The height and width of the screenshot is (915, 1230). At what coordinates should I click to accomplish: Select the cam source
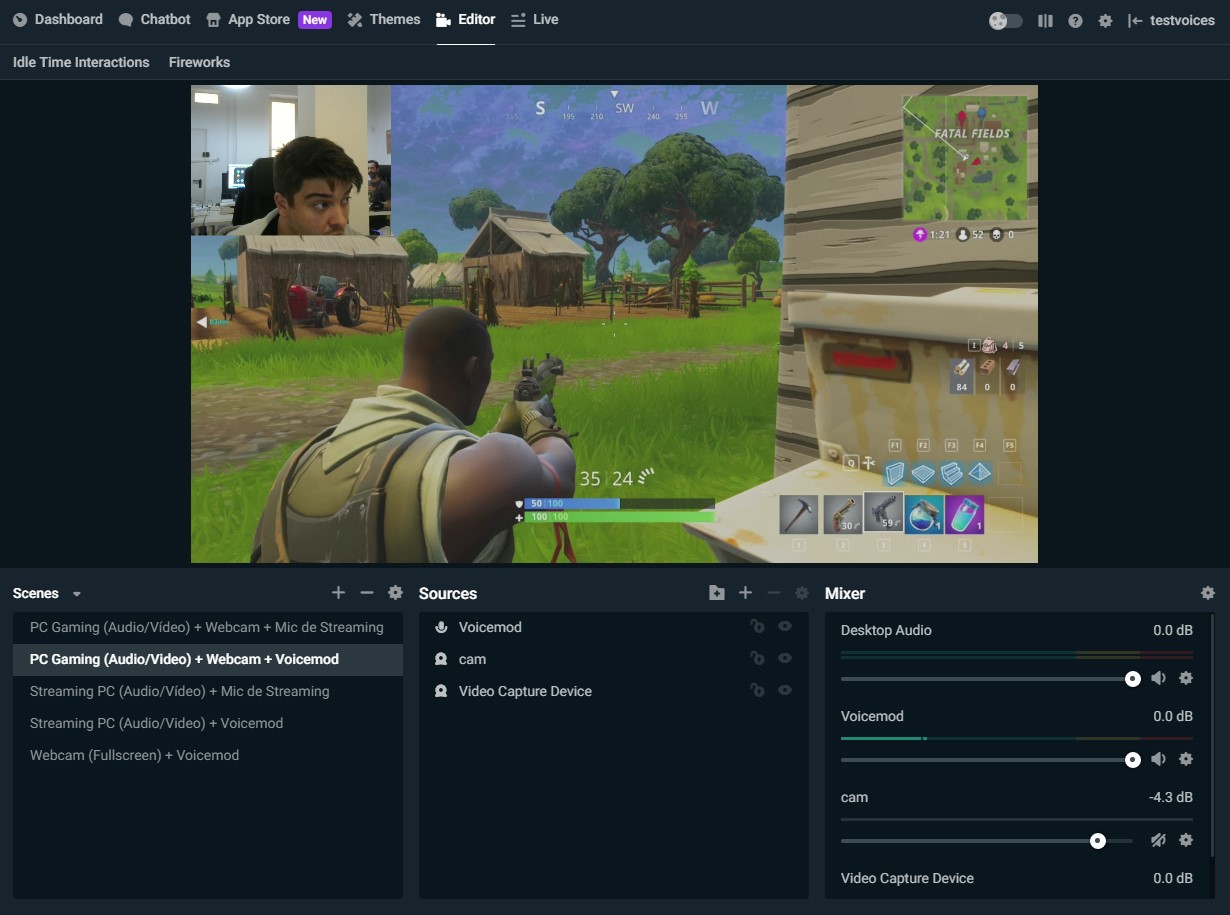[x=614, y=659]
